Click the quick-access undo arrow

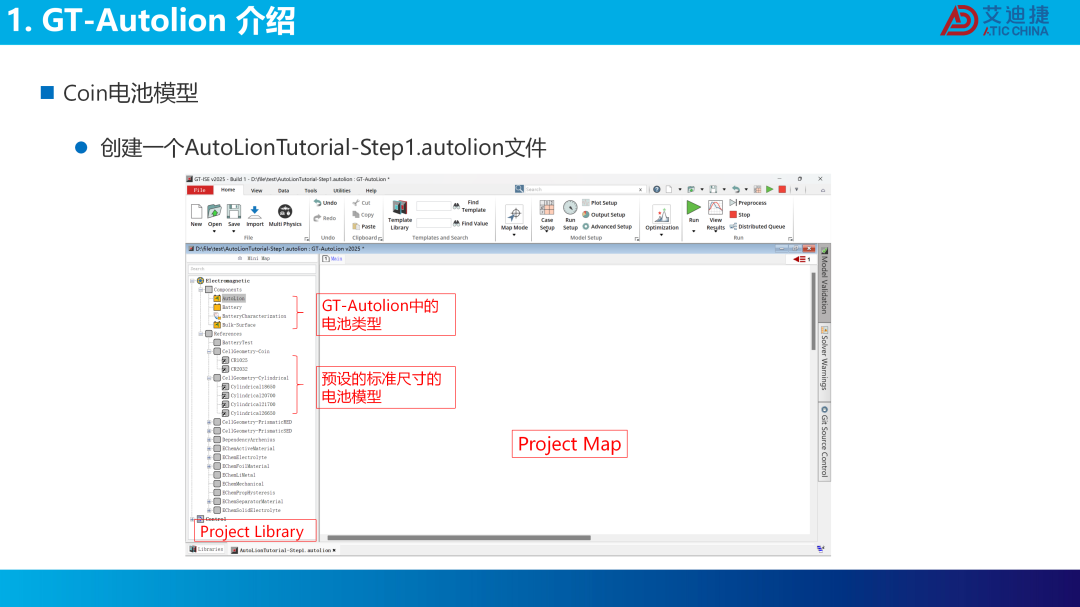click(736, 189)
